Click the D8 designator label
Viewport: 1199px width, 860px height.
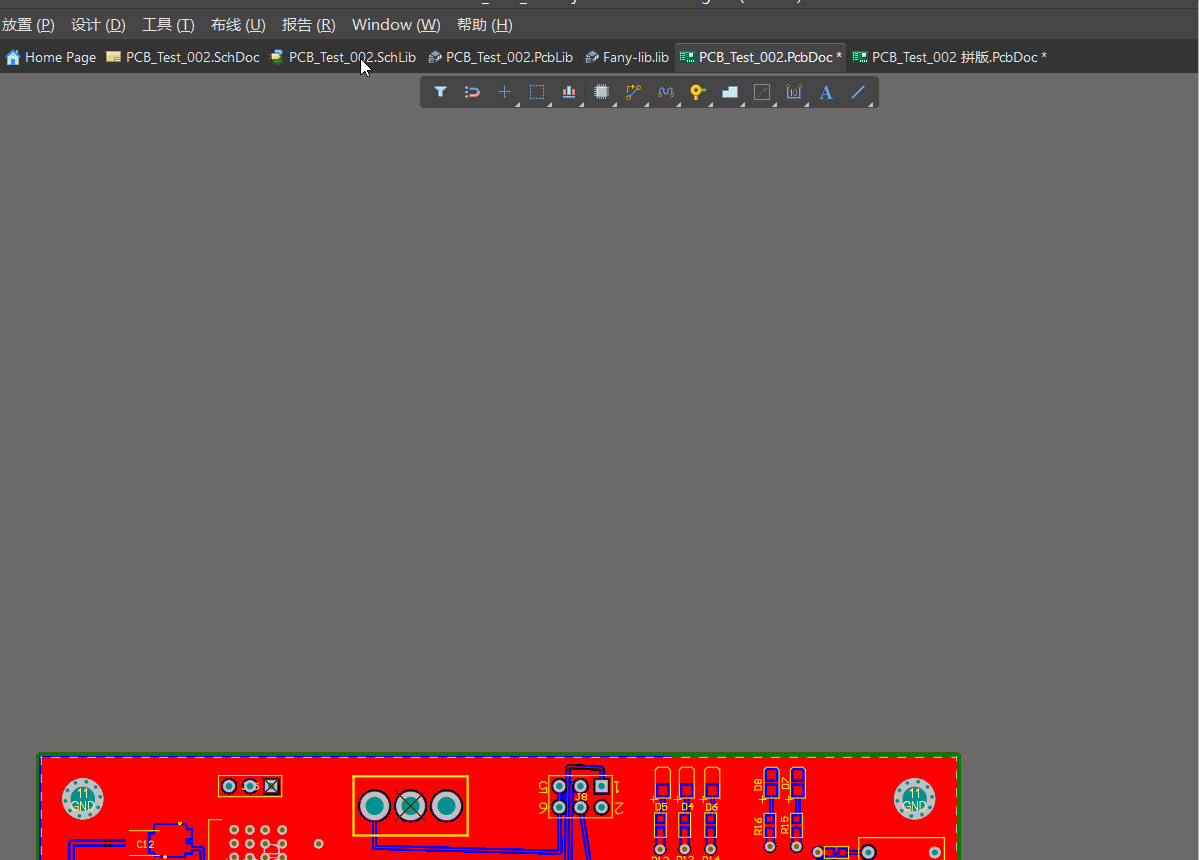click(x=759, y=785)
